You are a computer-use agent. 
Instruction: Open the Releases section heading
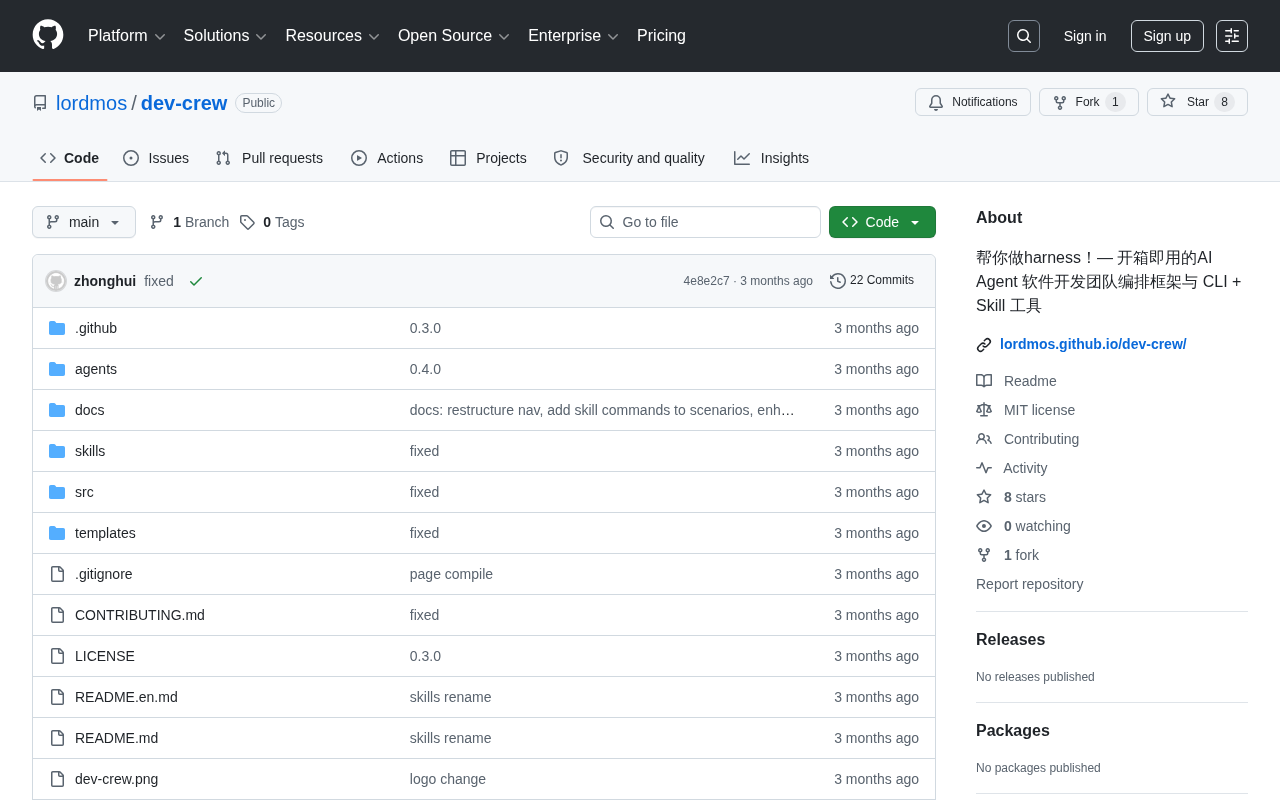tap(1010, 640)
